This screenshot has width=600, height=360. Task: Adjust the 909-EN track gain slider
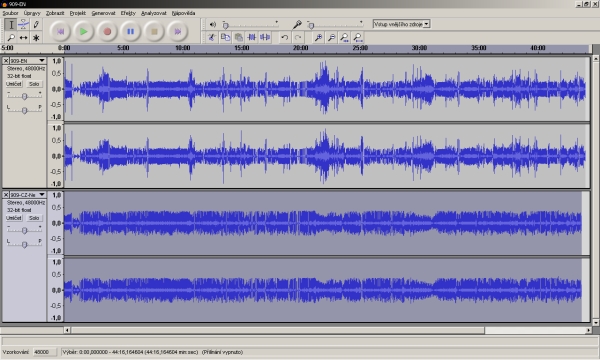coord(24,96)
